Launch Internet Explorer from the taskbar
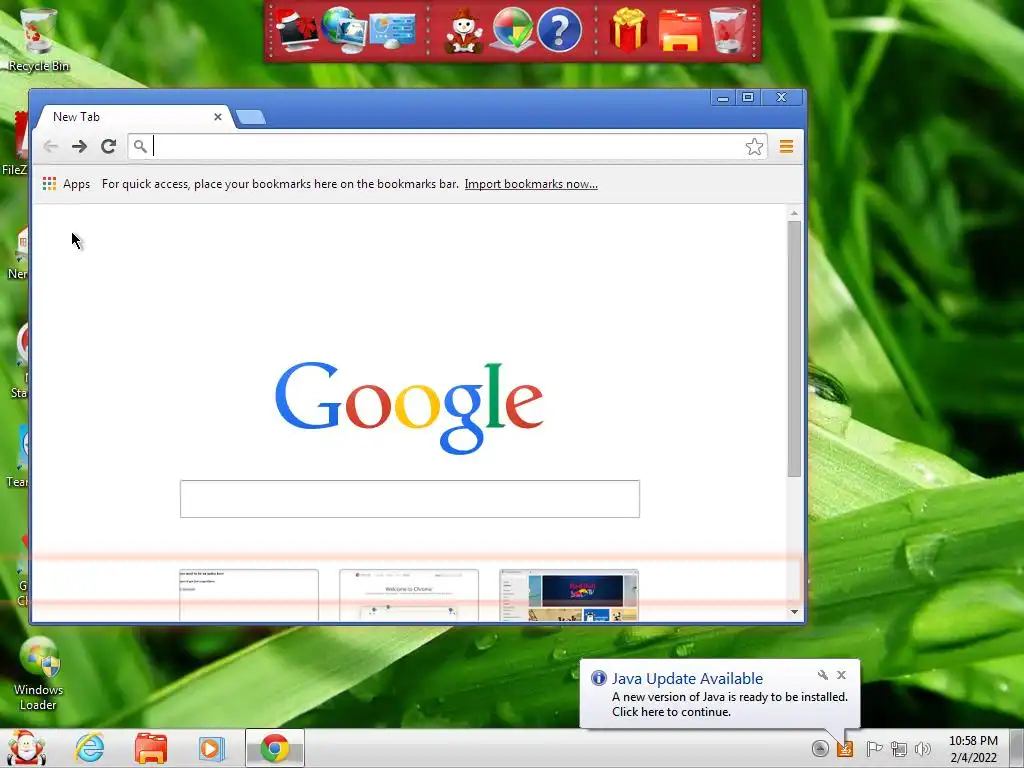 89,748
